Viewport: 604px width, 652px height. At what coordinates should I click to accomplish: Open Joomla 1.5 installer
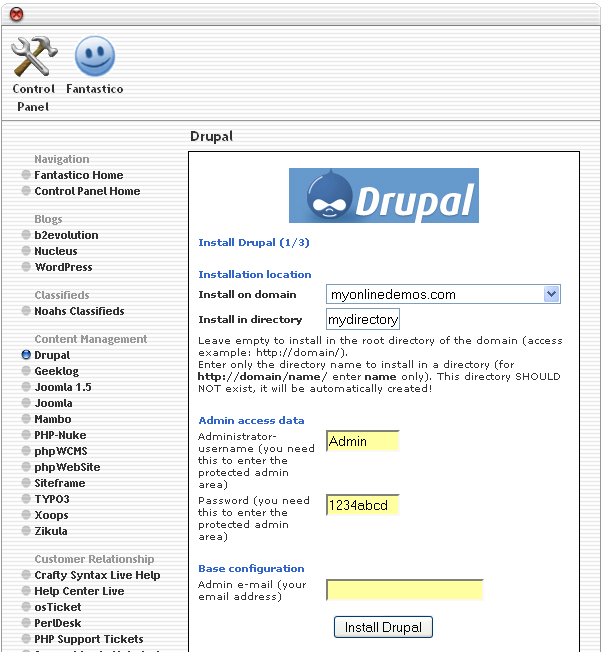click(x=63, y=387)
